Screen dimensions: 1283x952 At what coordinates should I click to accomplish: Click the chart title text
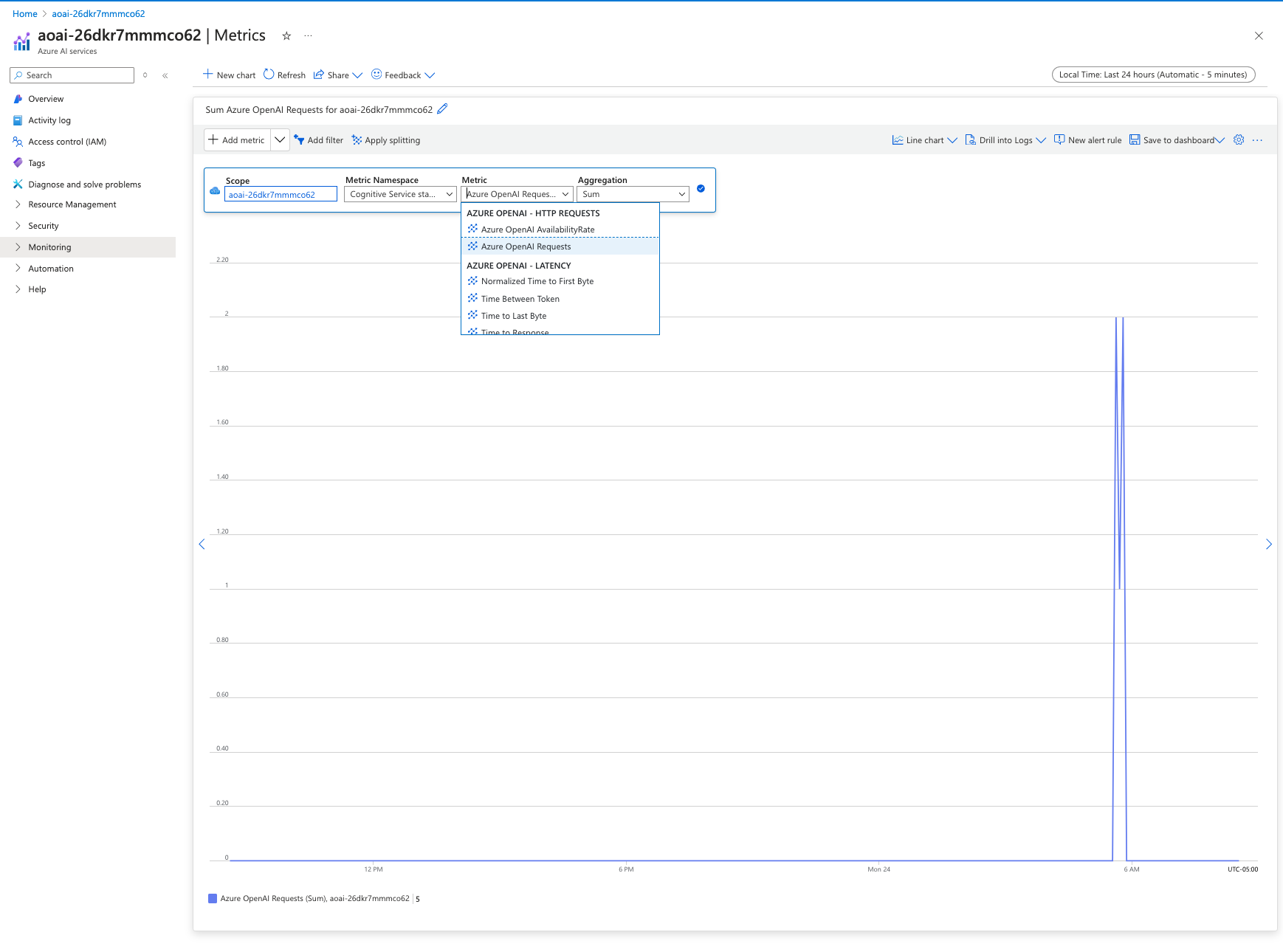click(x=319, y=110)
